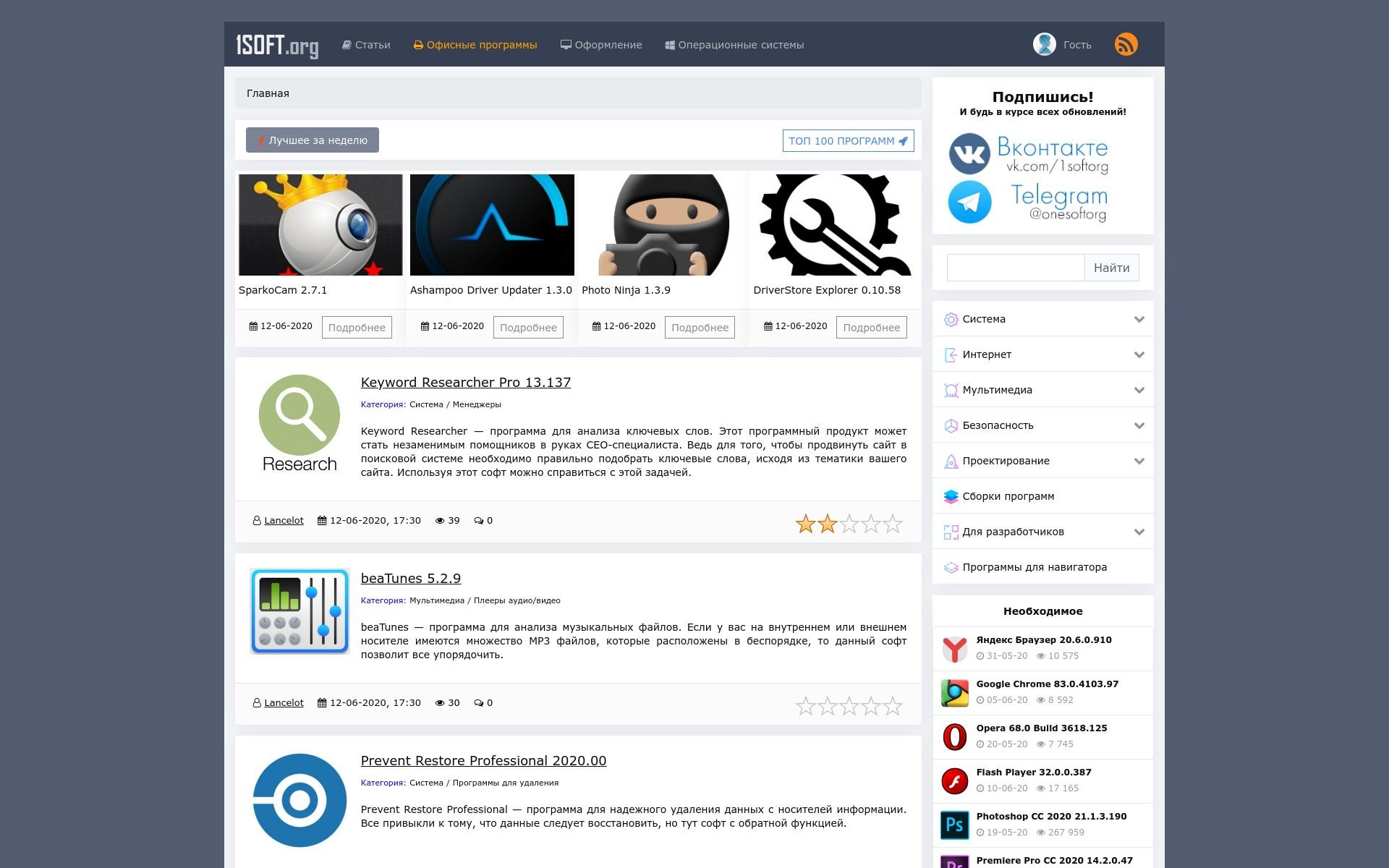Click the ТОП 100 ПРОГРАММ button
Image resolution: width=1389 pixels, height=868 pixels.
click(x=848, y=141)
